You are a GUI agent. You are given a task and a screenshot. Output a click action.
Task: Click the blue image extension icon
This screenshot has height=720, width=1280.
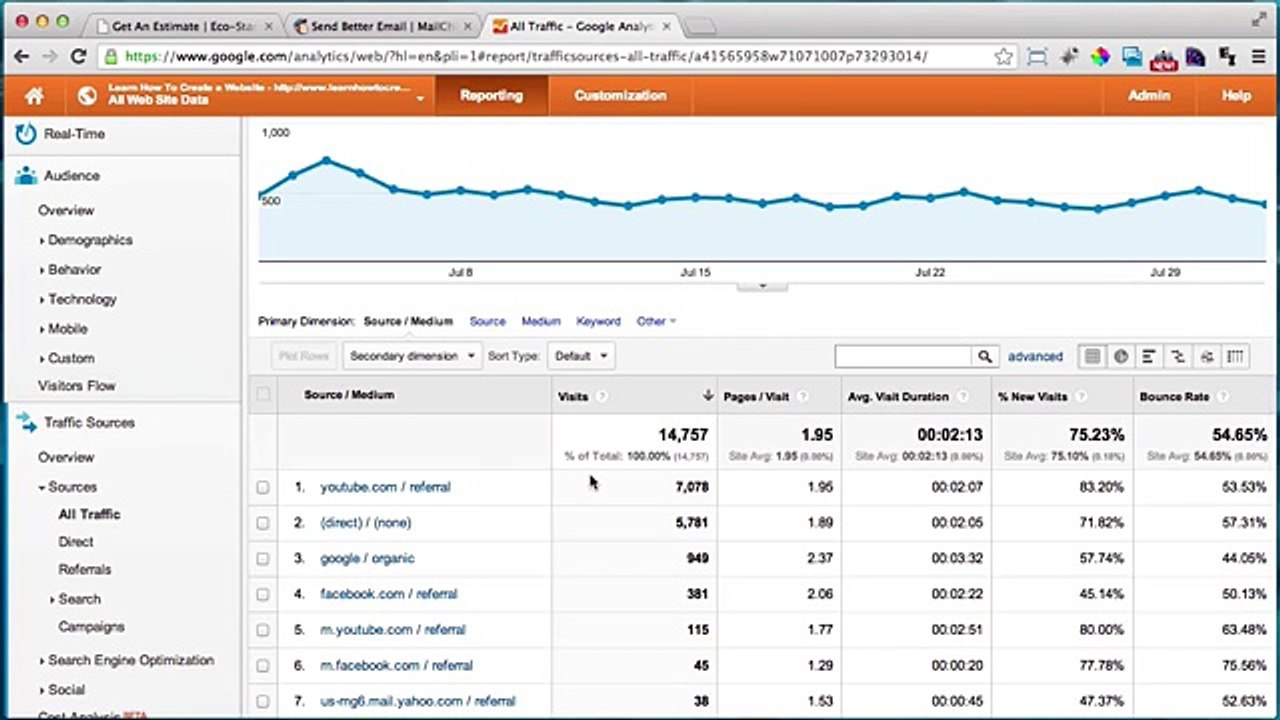1132,57
